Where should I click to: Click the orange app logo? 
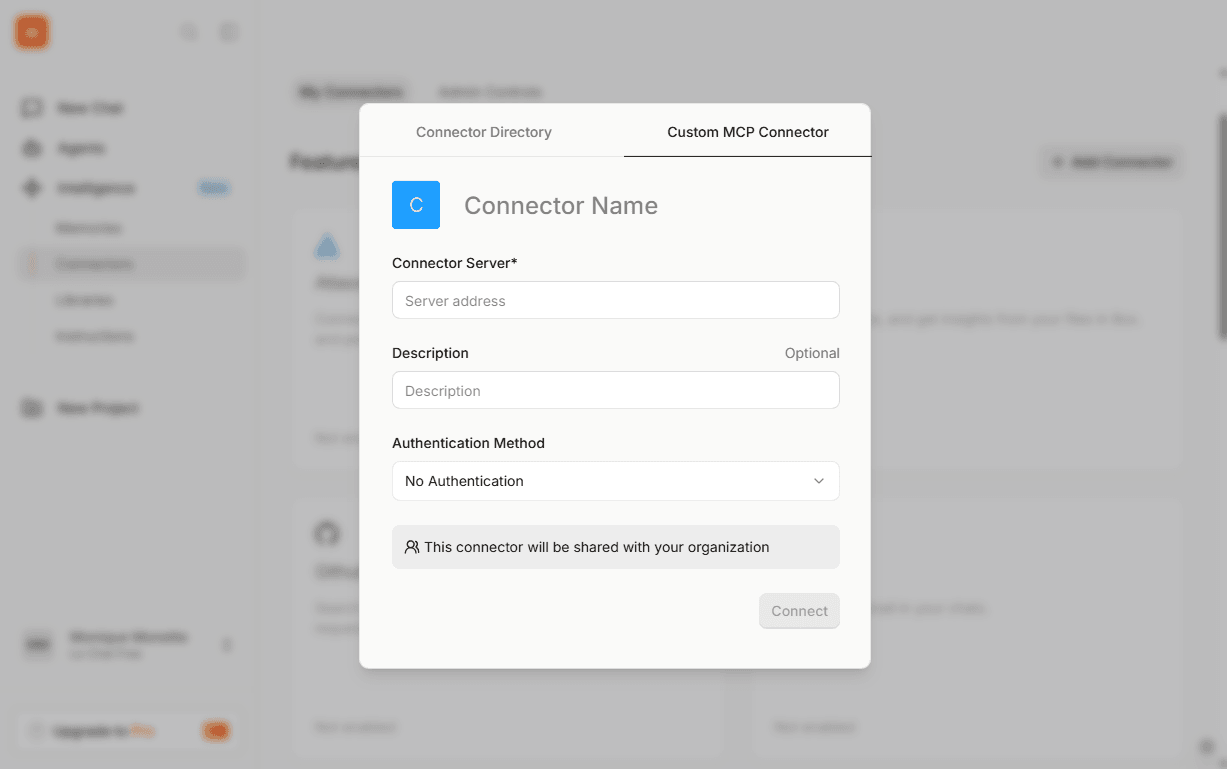tap(31, 31)
